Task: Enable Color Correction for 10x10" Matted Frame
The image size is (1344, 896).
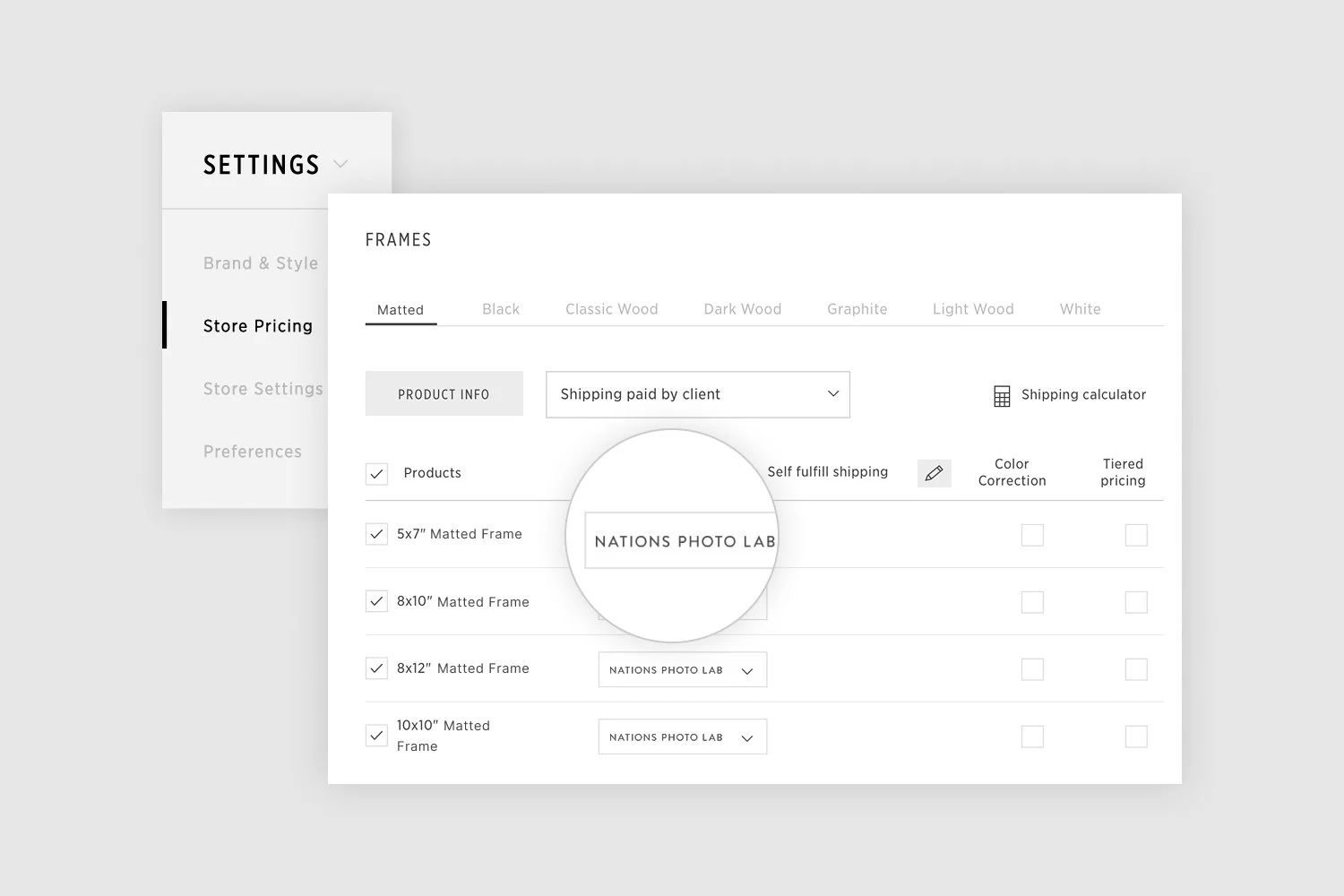Action: pyautogui.click(x=1032, y=737)
